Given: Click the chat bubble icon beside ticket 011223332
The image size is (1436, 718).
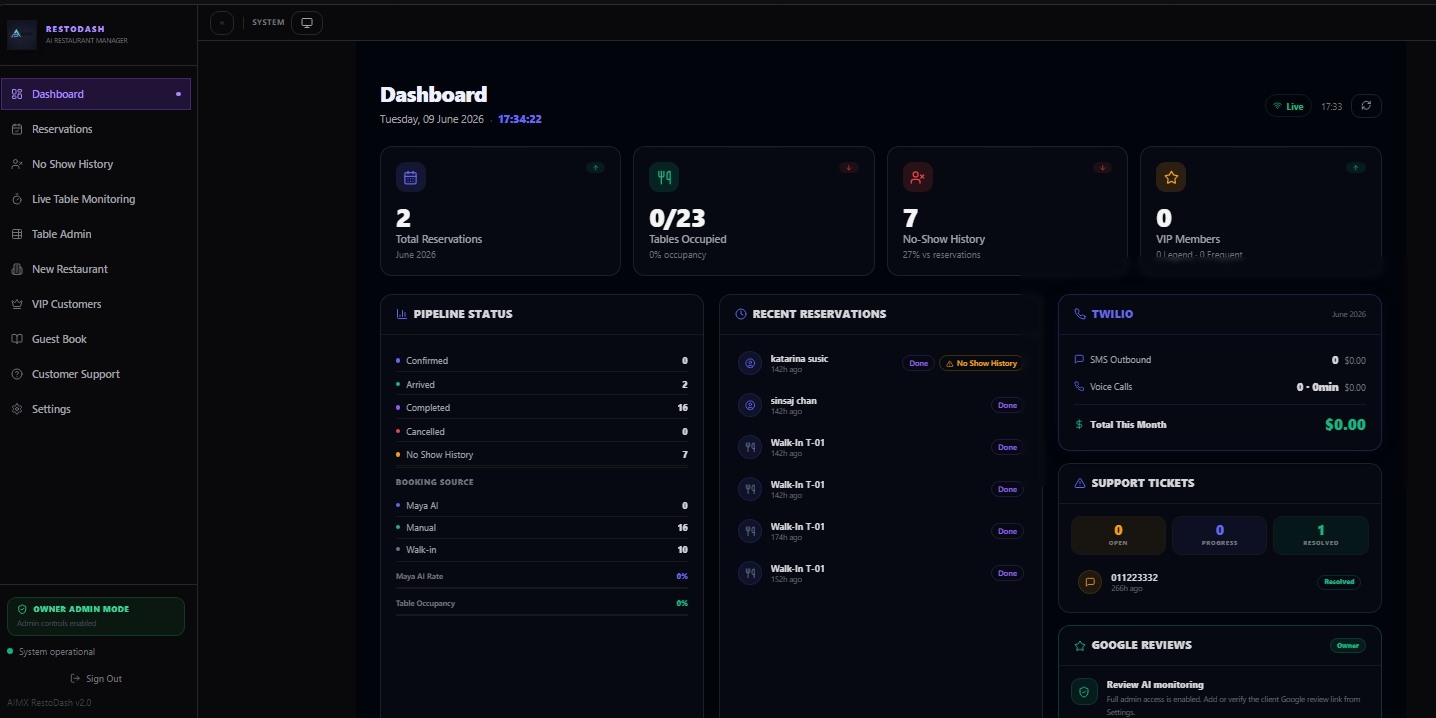Looking at the screenshot, I should (1090, 582).
